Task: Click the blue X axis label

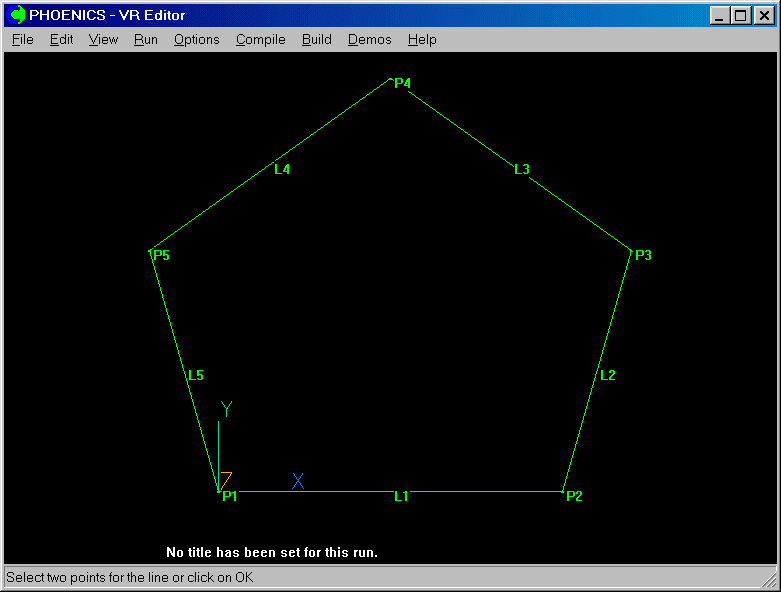Action: point(298,481)
